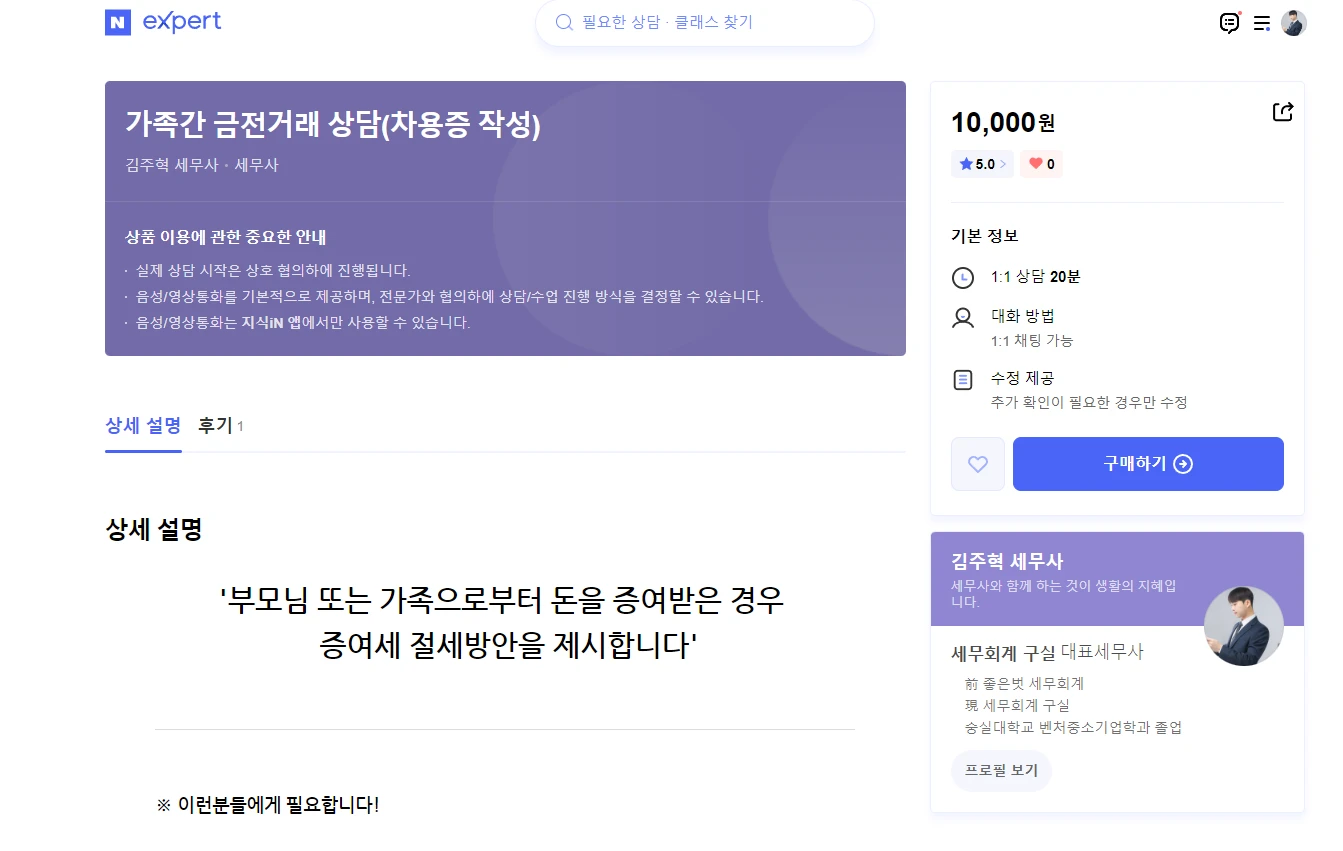1343x851 pixels.
Task: Toggle the red heart like counter badge
Action: pos(1041,163)
